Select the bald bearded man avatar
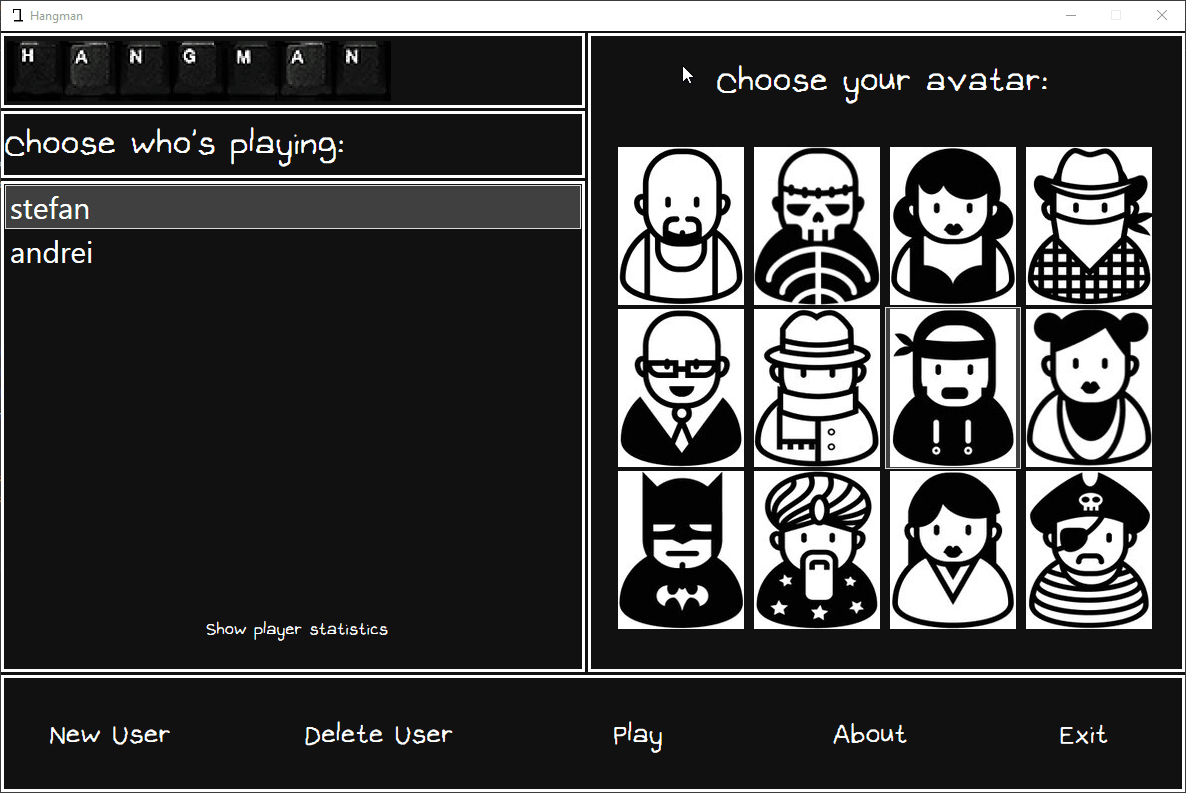Viewport: 1186px width, 793px height. 681,226
